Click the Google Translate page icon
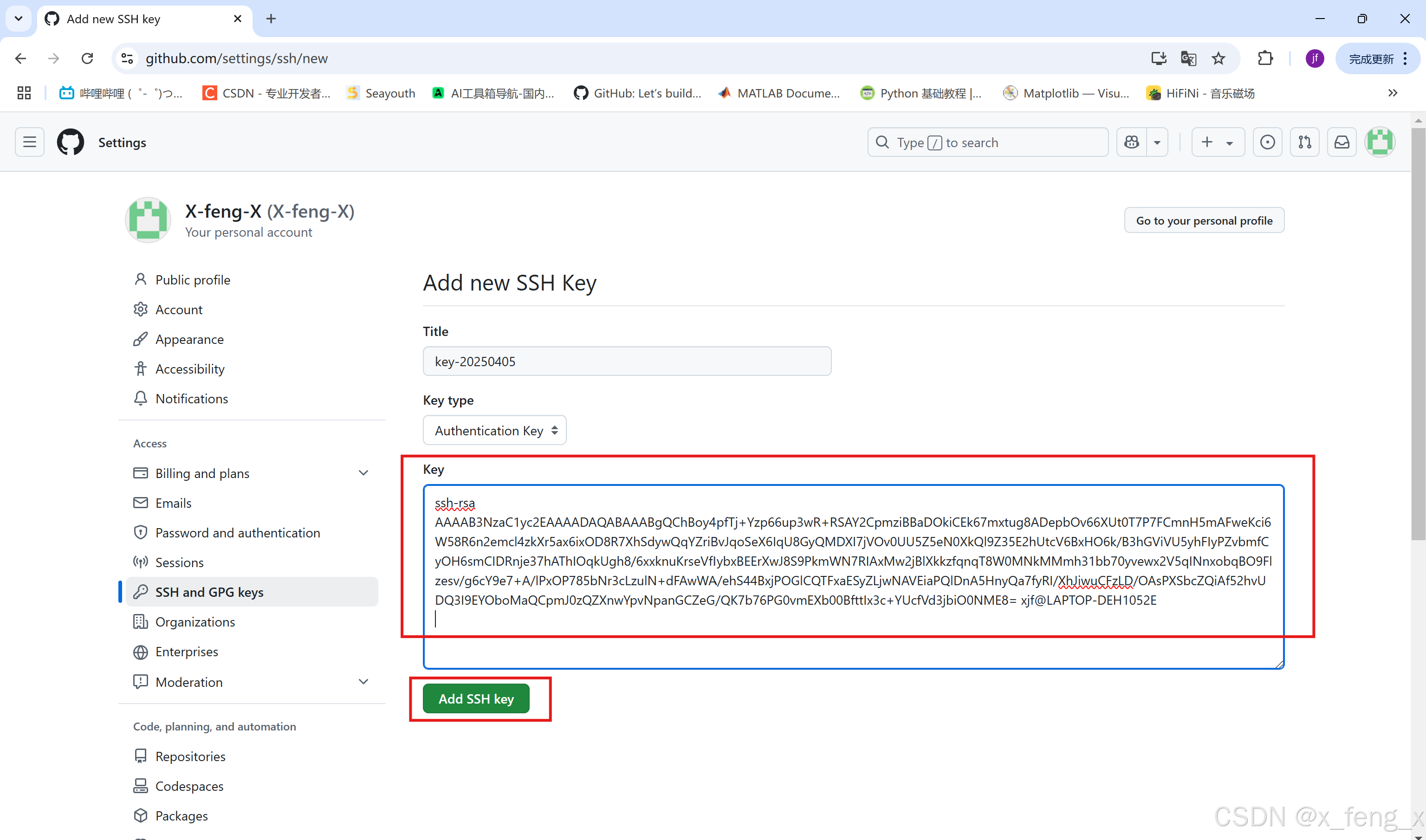Viewport: 1426px width, 840px height. [1188, 58]
